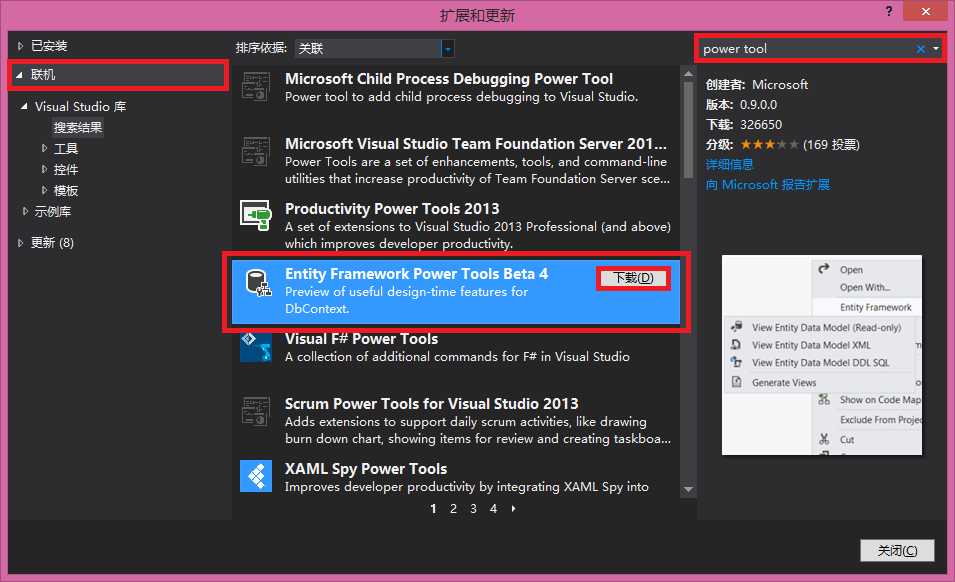
Task: Select 搜索结果 in the tree
Action: tap(78, 127)
